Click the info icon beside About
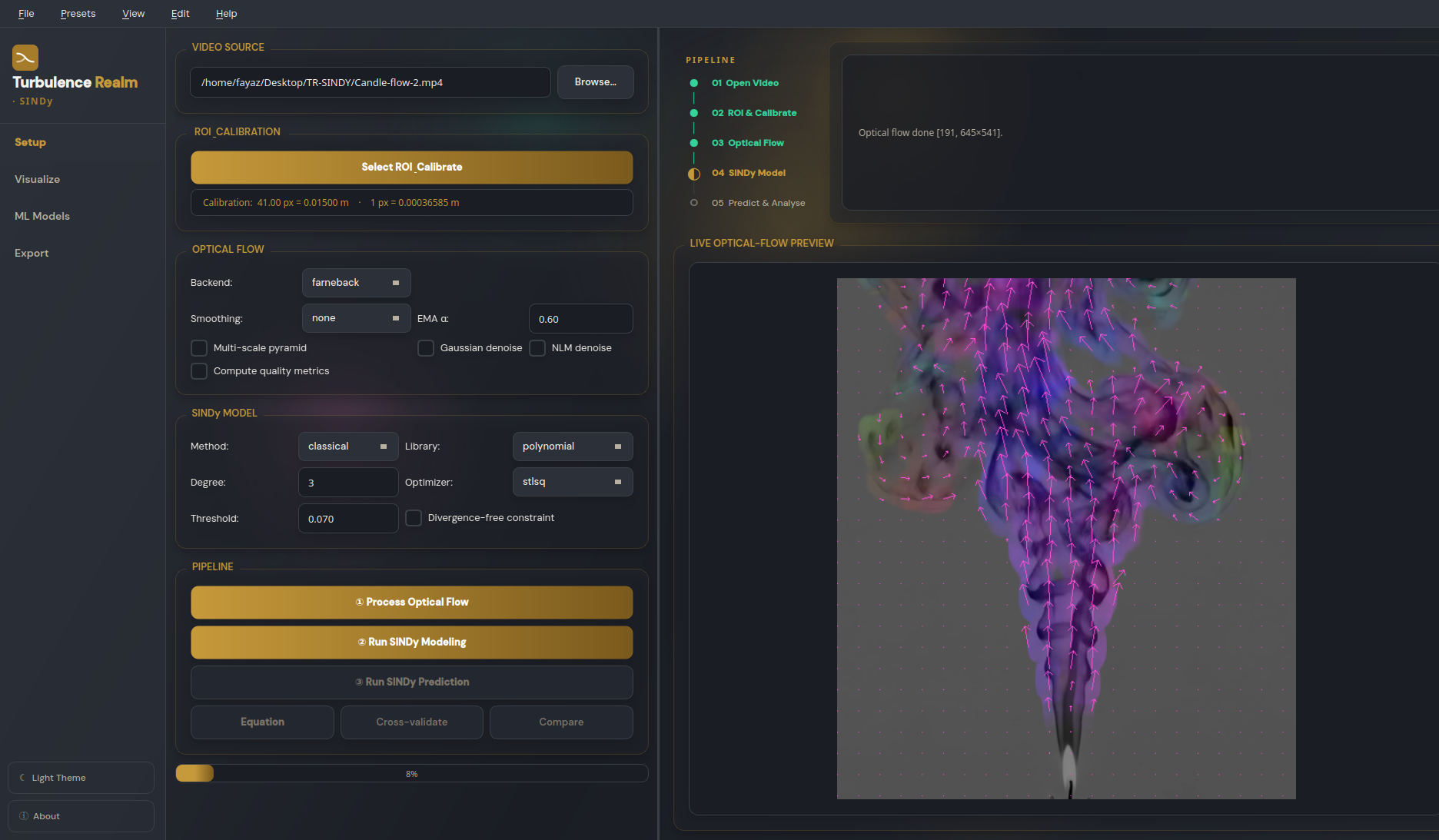Screen dimensions: 1439x840 [x=24, y=816]
